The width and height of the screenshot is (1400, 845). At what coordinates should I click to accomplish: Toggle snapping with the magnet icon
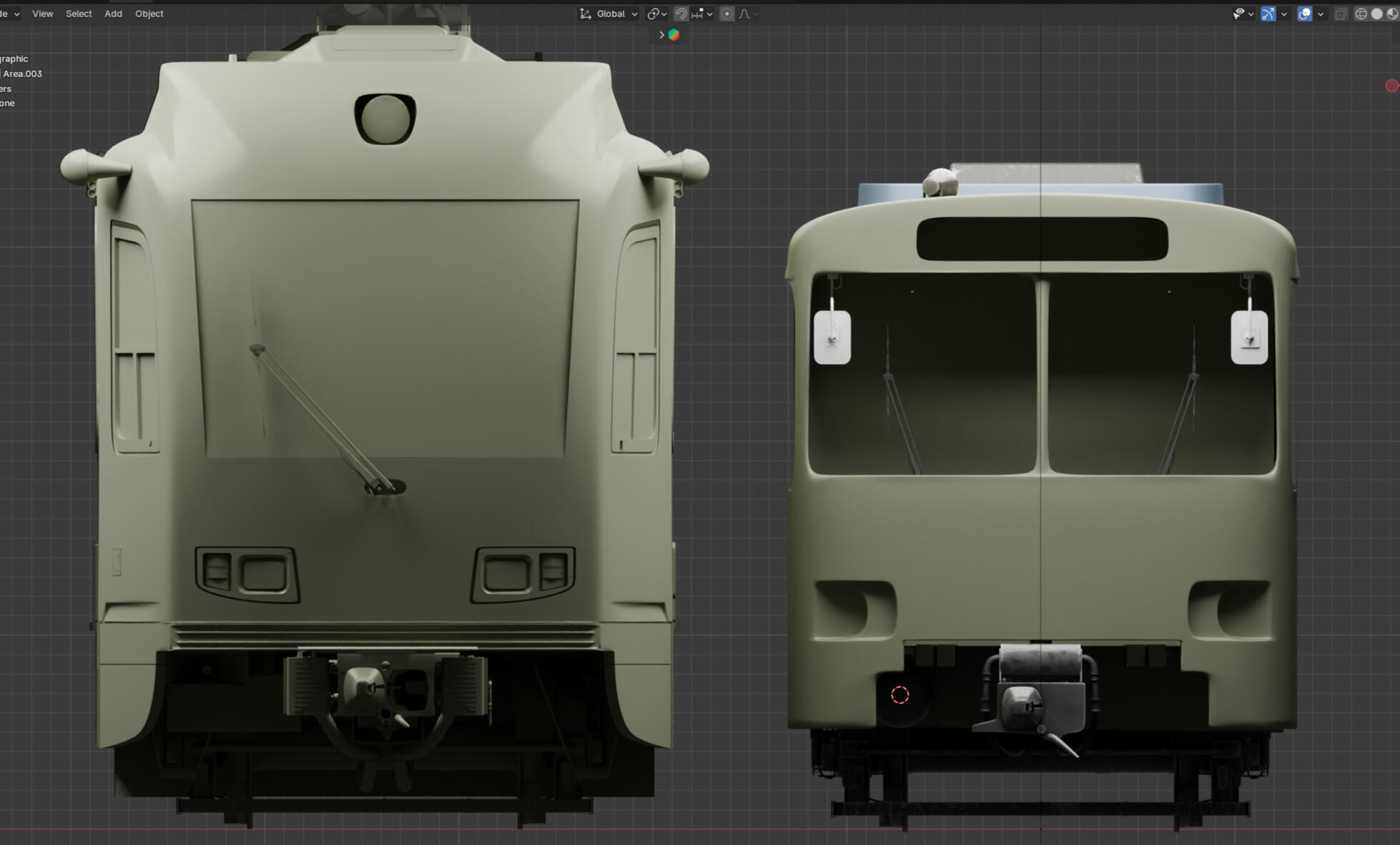[x=681, y=14]
